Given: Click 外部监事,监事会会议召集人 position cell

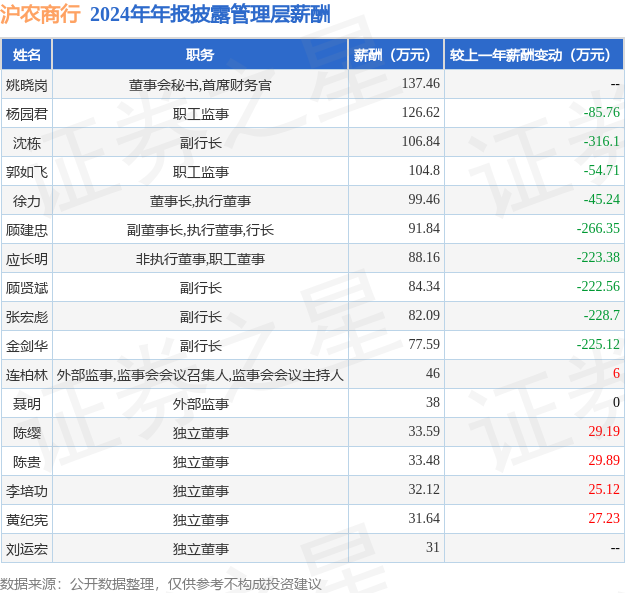Looking at the screenshot, I should 200,375.
